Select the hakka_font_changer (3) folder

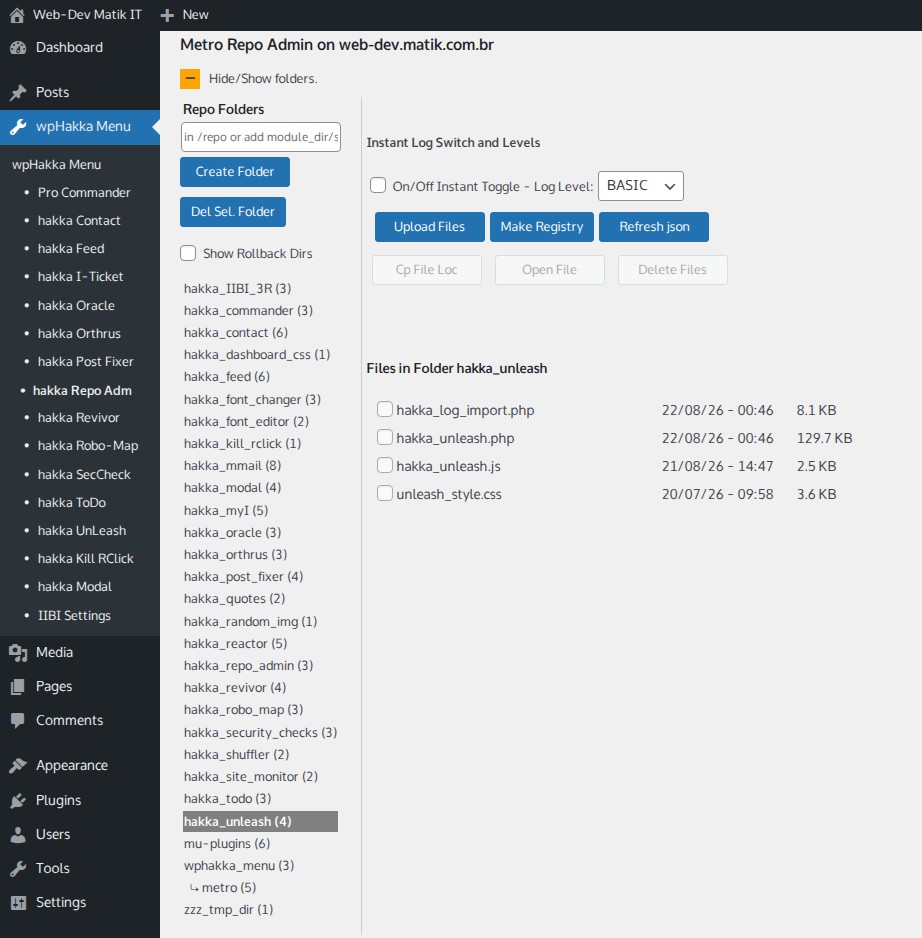click(252, 400)
